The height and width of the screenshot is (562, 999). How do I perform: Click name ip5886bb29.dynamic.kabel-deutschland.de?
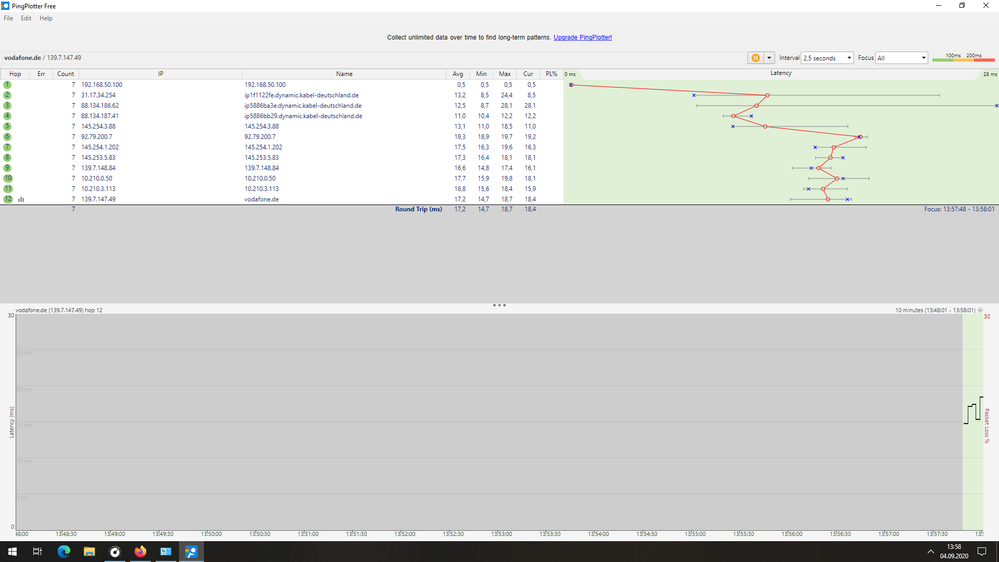click(x=303, y=116)
